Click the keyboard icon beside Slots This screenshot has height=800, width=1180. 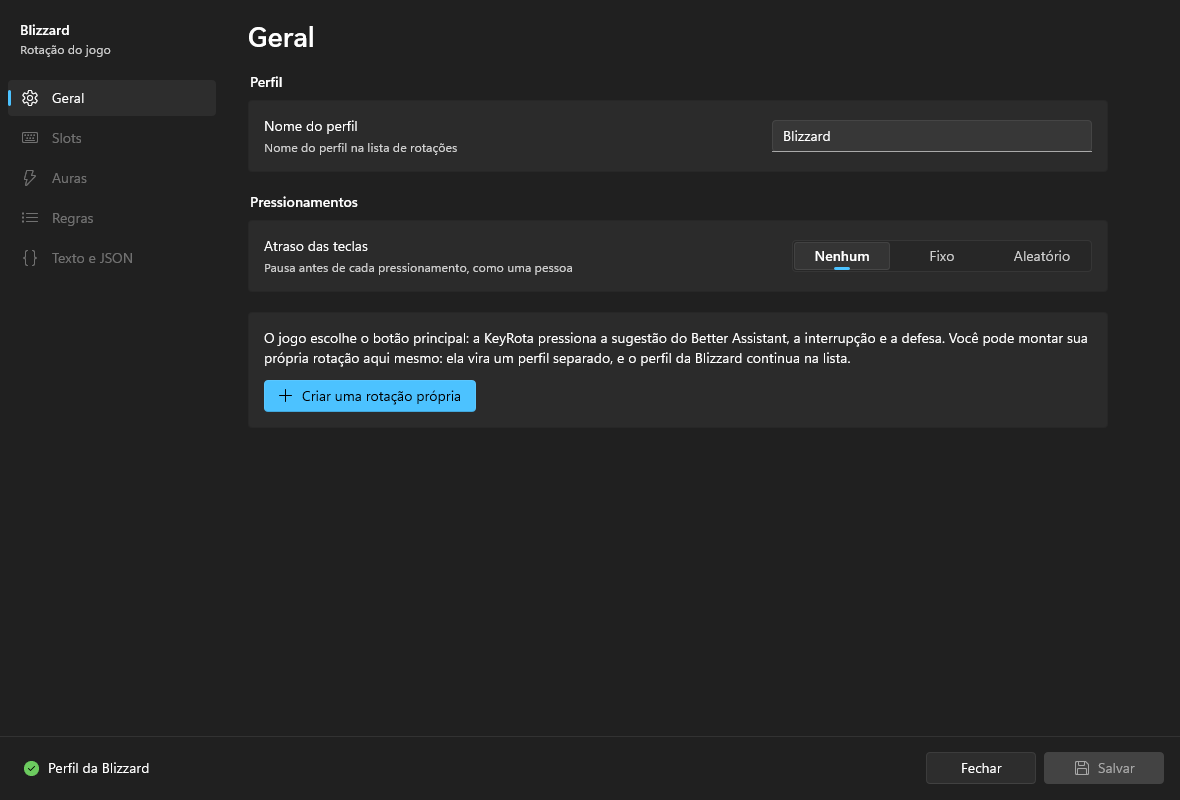tap(30, 138)
